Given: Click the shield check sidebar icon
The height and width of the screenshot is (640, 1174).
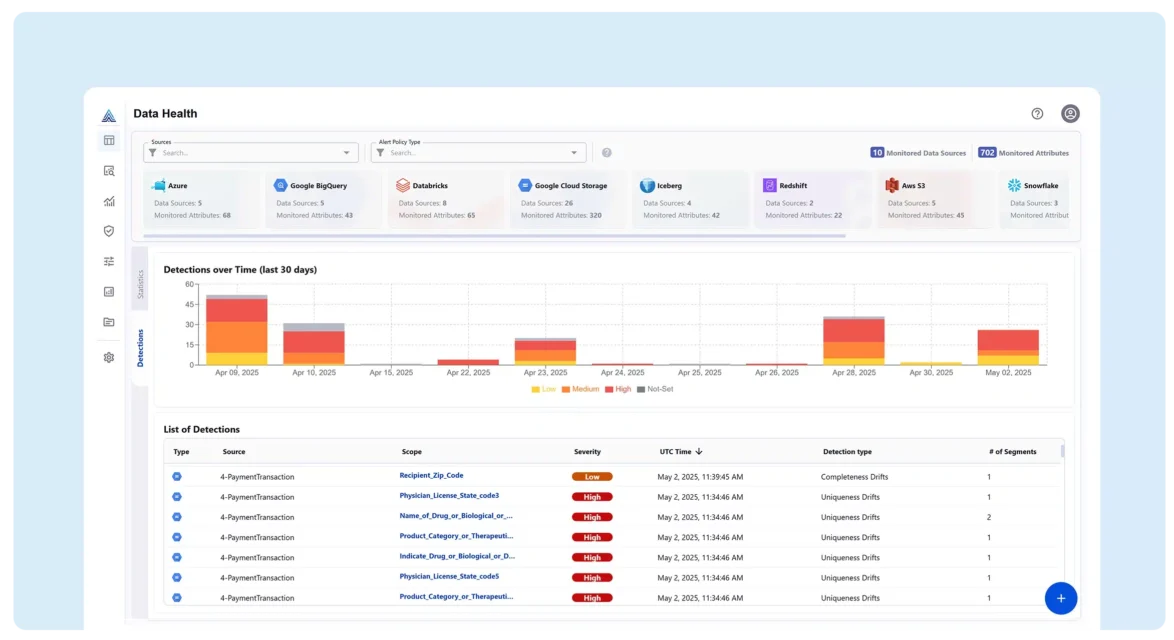Looking at the screenshot, I should pos(109,231).
